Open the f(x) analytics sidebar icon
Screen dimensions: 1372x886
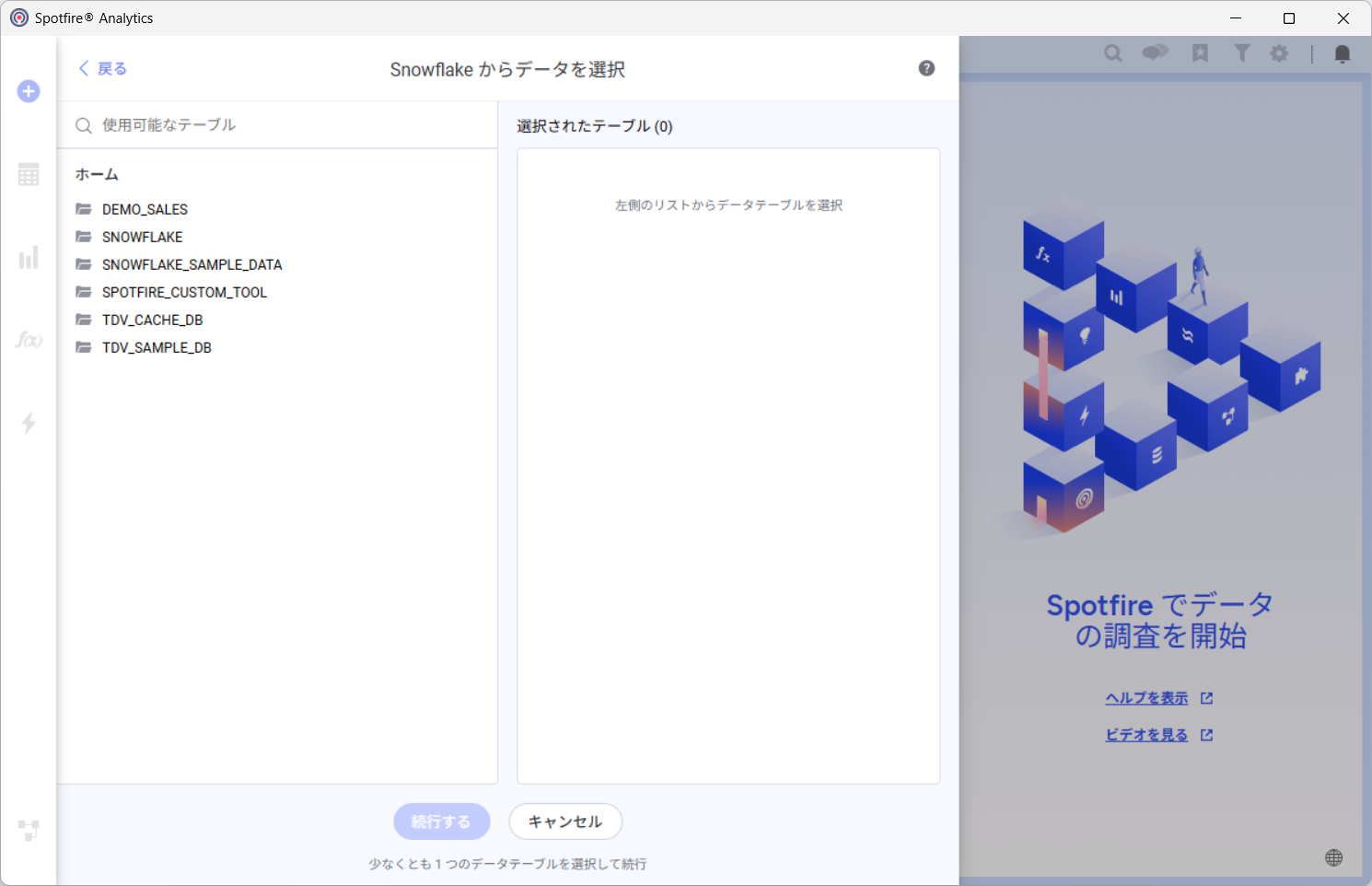[29, 340]
